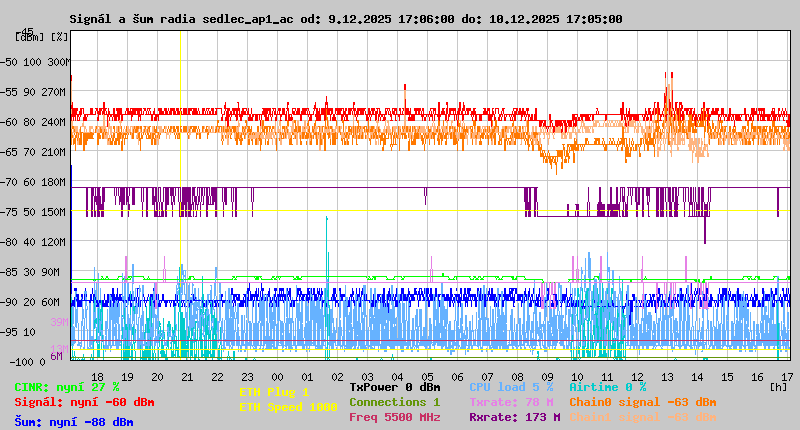Select the CPU load 5 % legend entry

(x=511, y=387)
